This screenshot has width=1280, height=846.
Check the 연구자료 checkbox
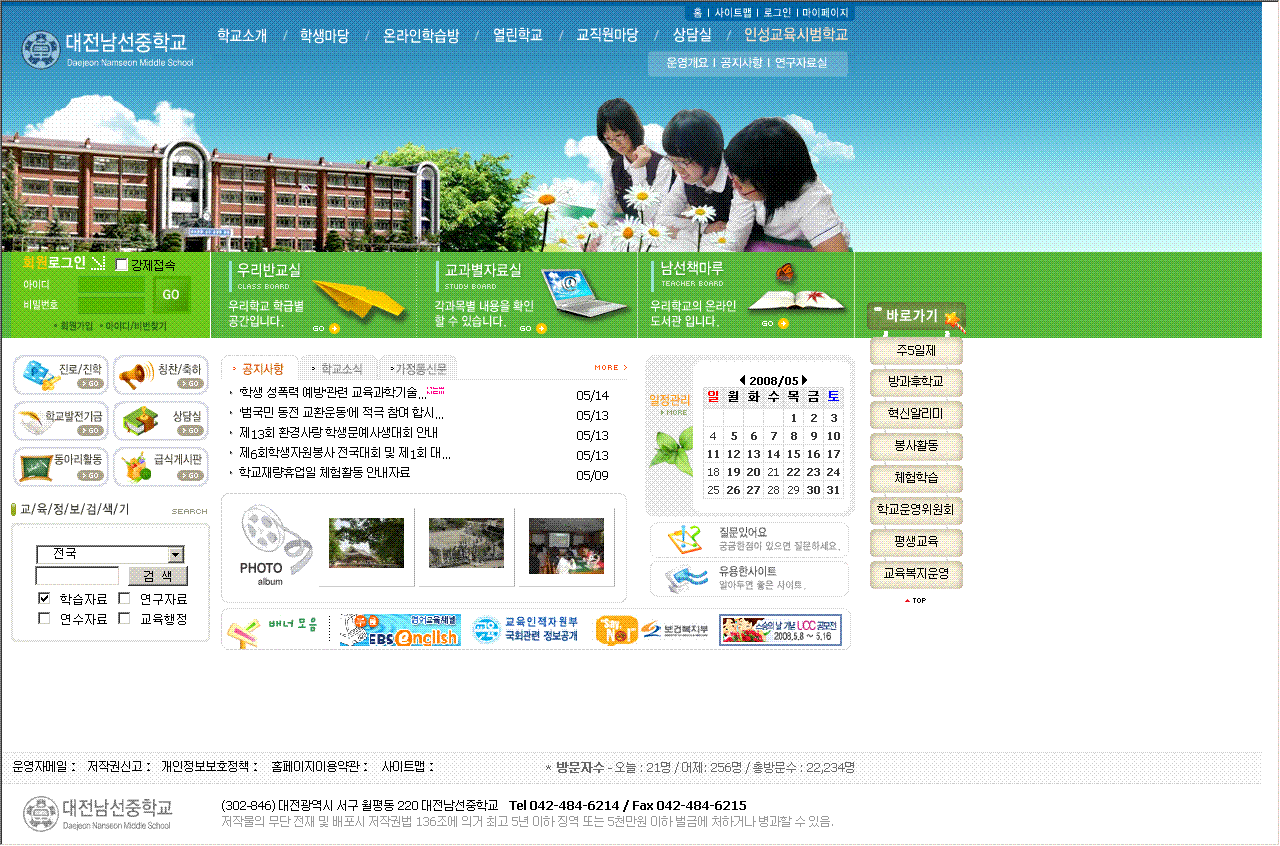point(124,598)
